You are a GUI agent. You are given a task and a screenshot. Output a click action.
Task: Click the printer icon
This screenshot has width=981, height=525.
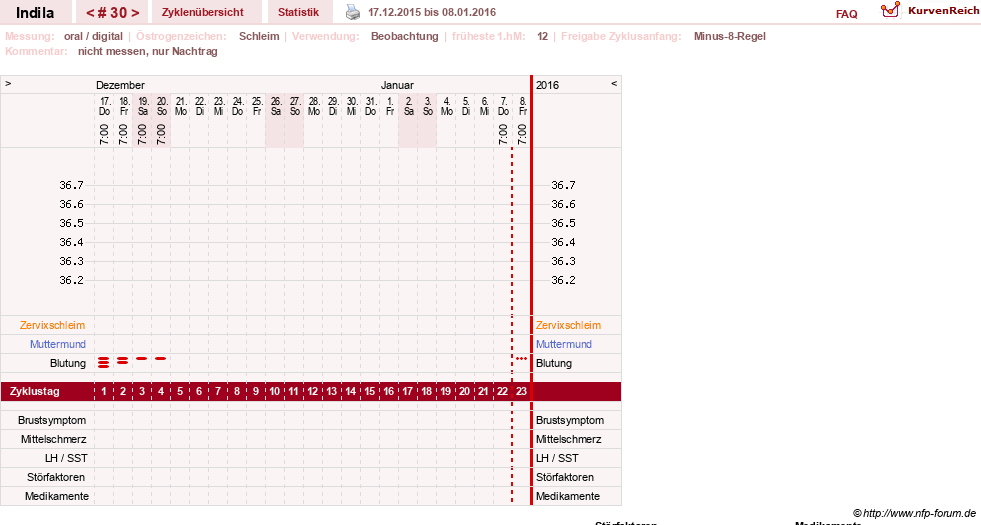tap(353, 12)
